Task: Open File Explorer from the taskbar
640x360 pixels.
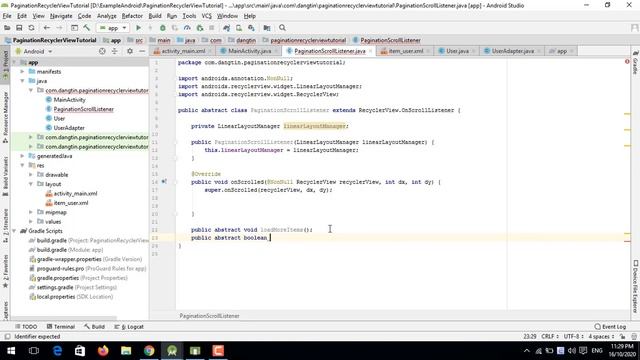Action: point(126,351)
